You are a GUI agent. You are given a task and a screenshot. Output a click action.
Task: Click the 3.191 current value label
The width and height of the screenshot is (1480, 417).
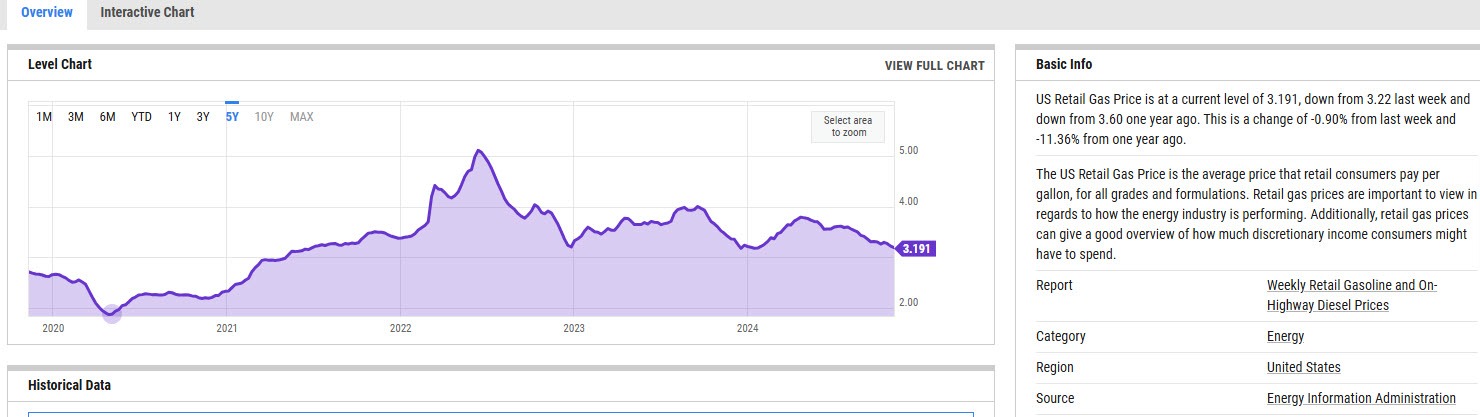[917, 249]
